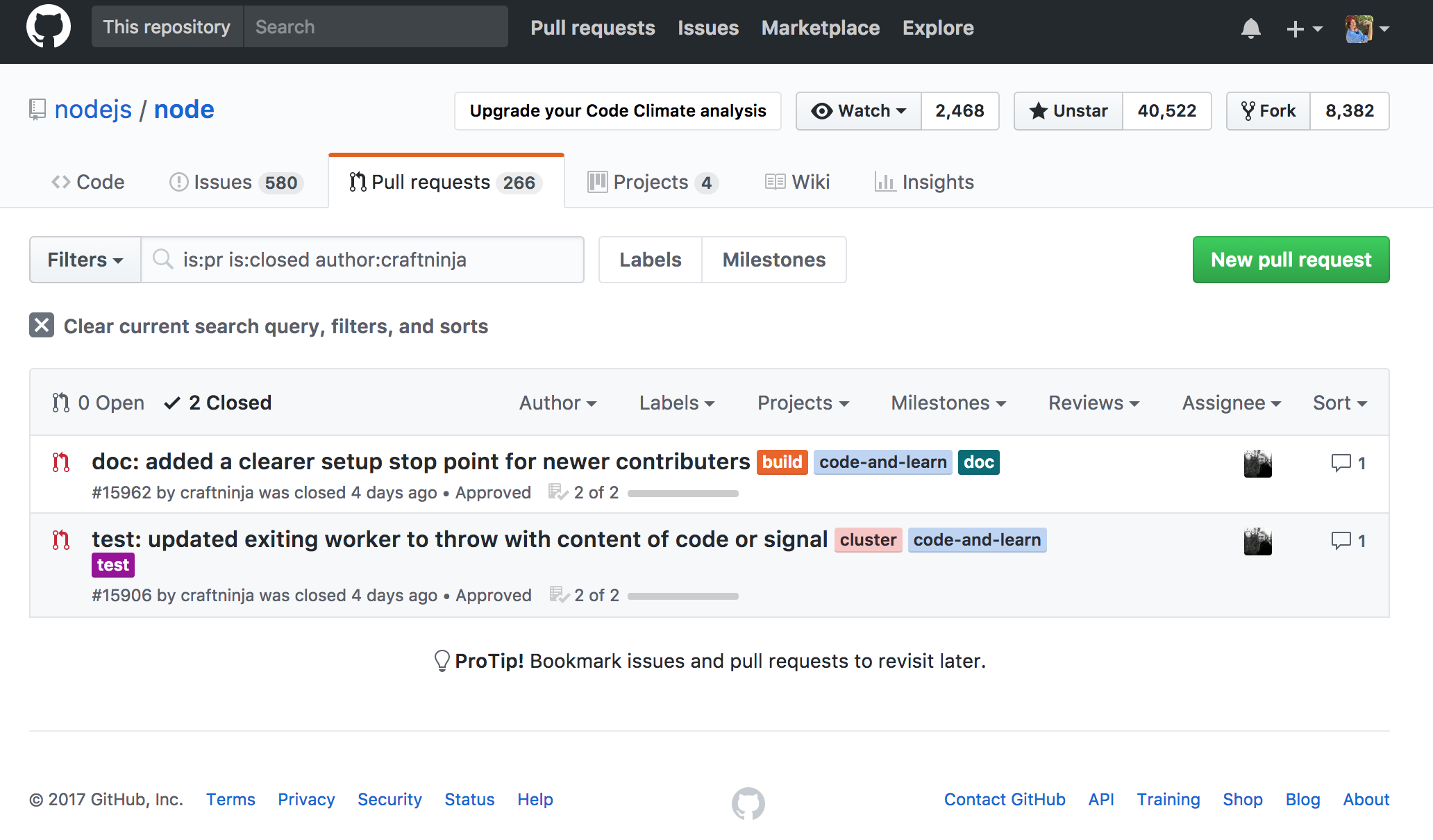Expand the Assignee filter dropdown

pyautogui.click(x=1232, y=403)
